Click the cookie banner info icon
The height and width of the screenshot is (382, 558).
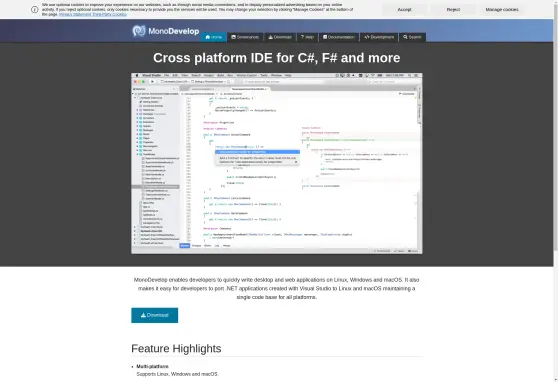pos(35,10)
